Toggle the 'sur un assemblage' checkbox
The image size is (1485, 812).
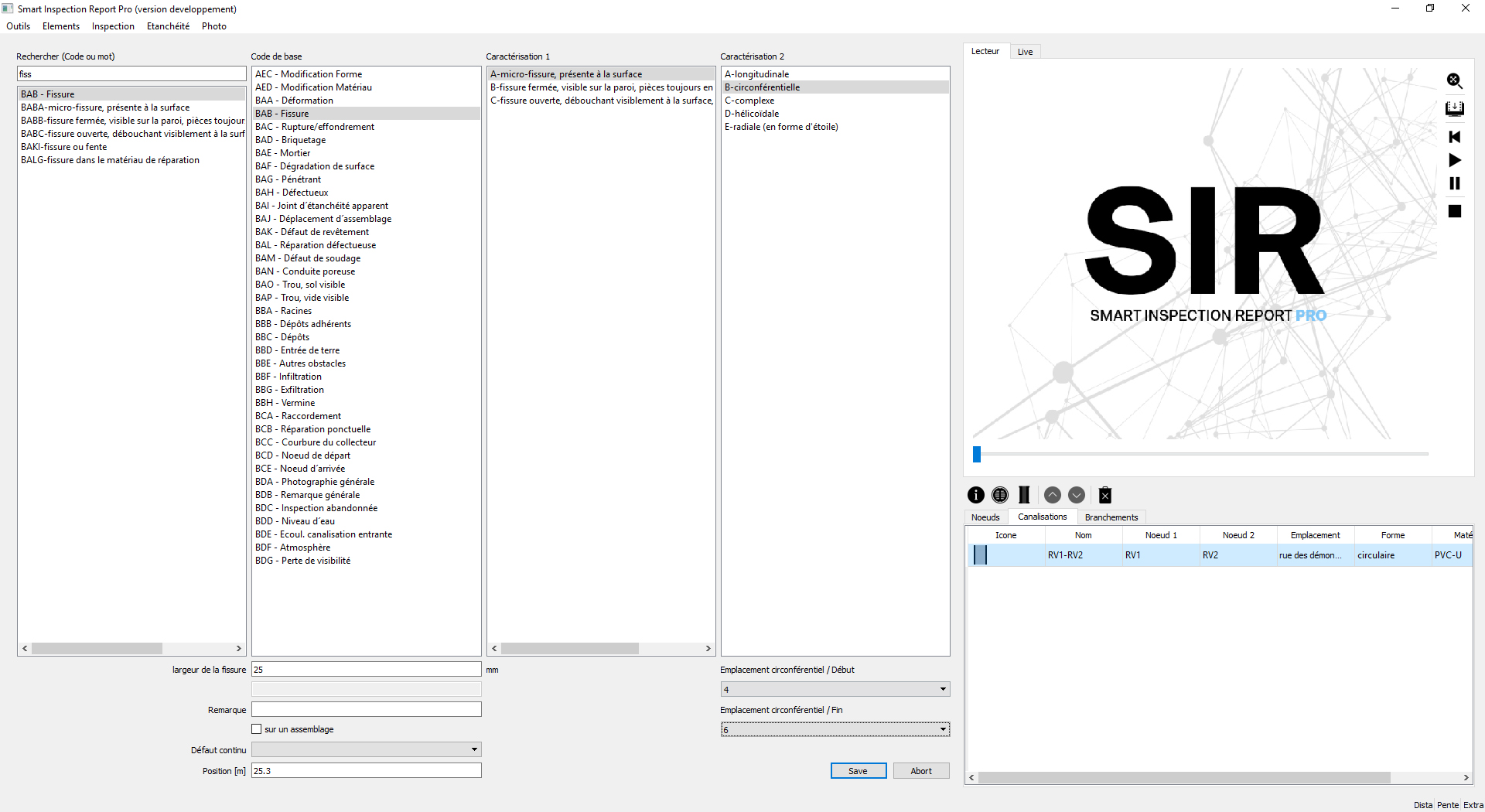click(x=257, y=729)
